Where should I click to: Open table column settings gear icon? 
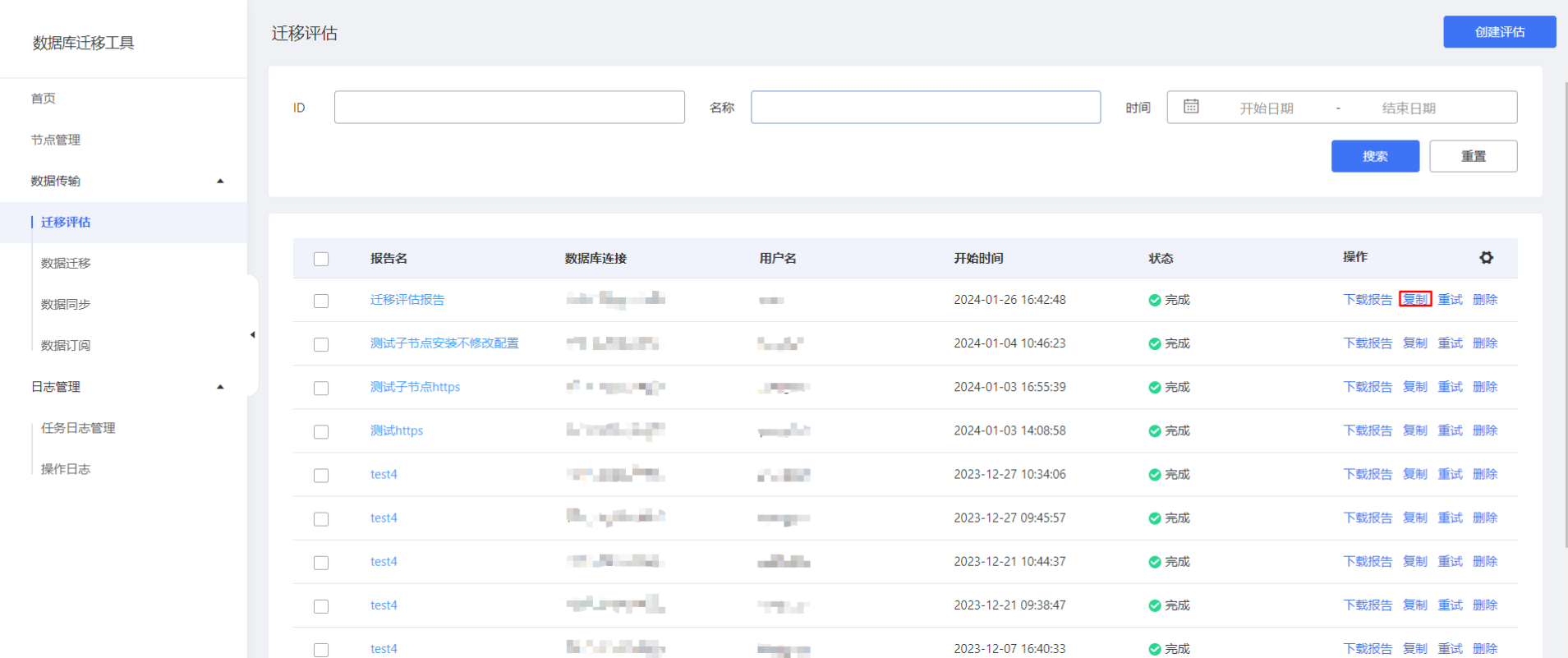tap(1486, 258)
